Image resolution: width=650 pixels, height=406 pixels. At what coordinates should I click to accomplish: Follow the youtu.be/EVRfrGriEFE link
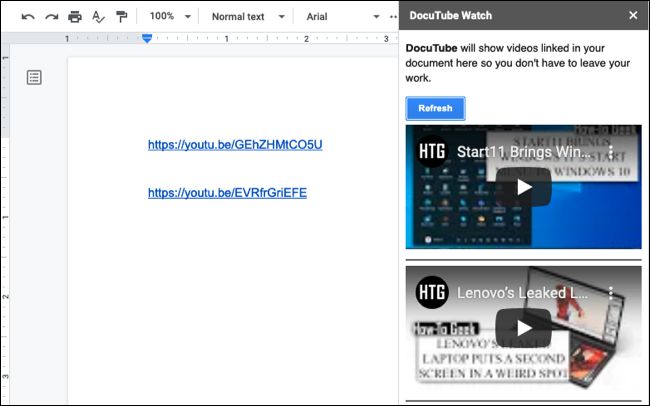227,193
